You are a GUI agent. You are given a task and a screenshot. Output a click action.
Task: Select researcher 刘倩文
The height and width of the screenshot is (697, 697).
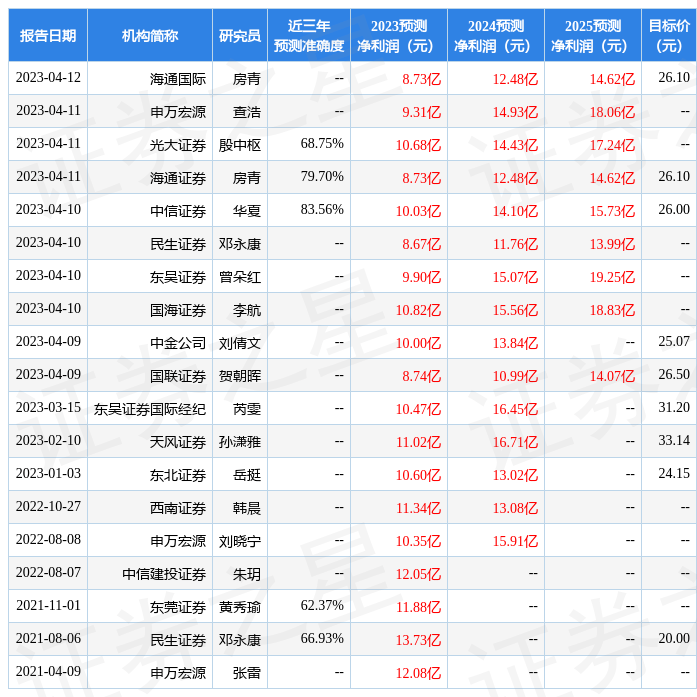(240, 343)
